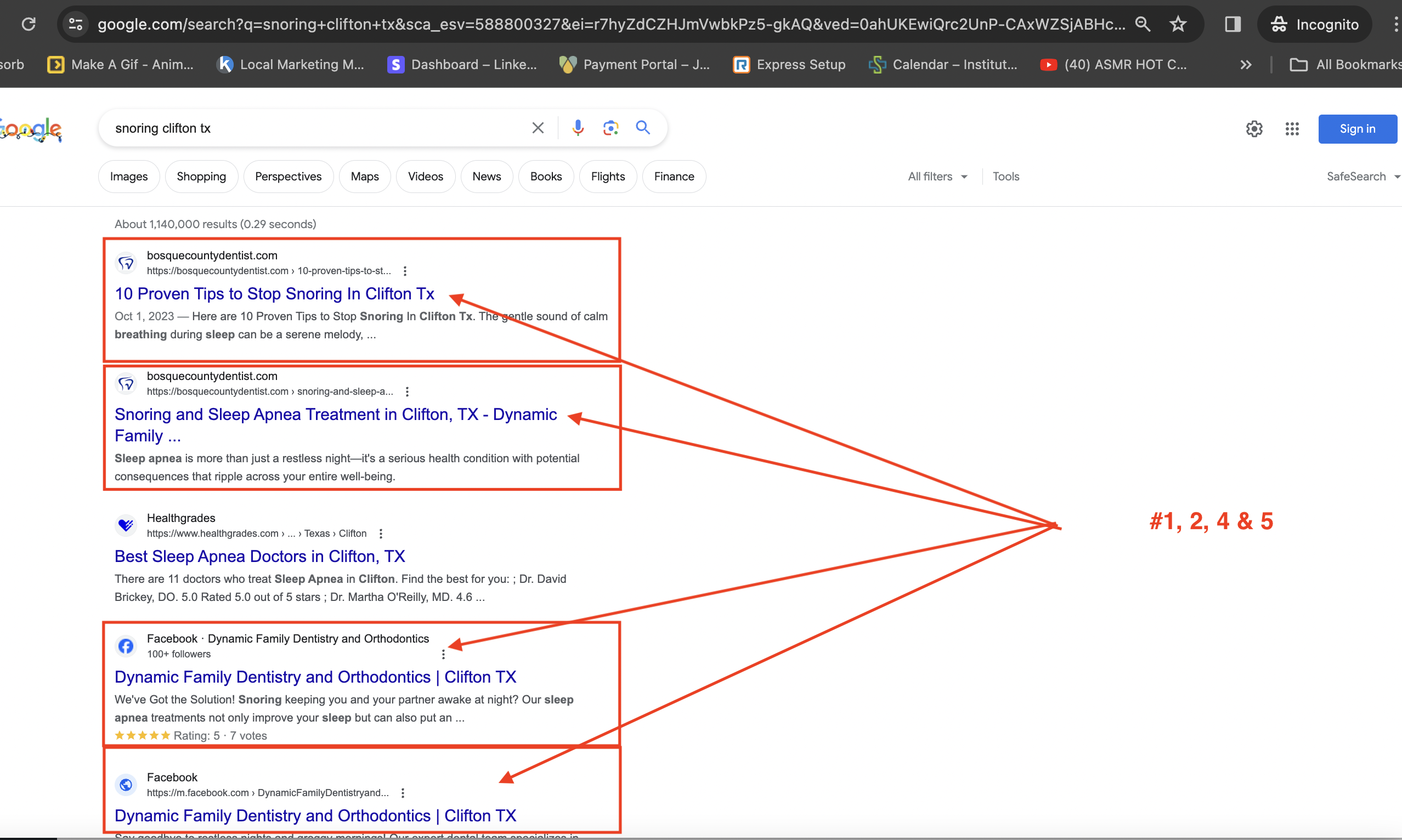Screen dimensions: 1402x840
Task: Click bosquecountydentist favicon of first result
Action: 126,263
